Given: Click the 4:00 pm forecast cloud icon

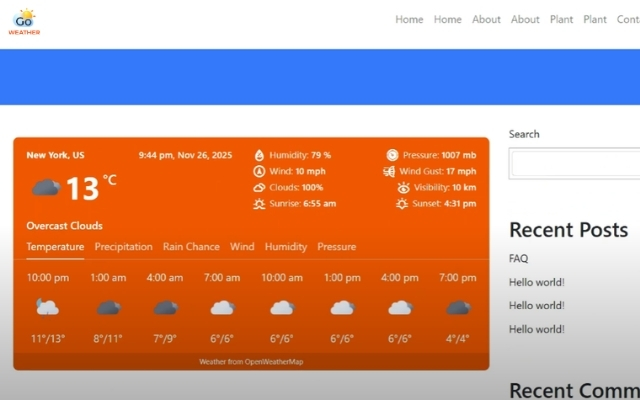Looking at the screenshot, I should (x=400, y=308).
